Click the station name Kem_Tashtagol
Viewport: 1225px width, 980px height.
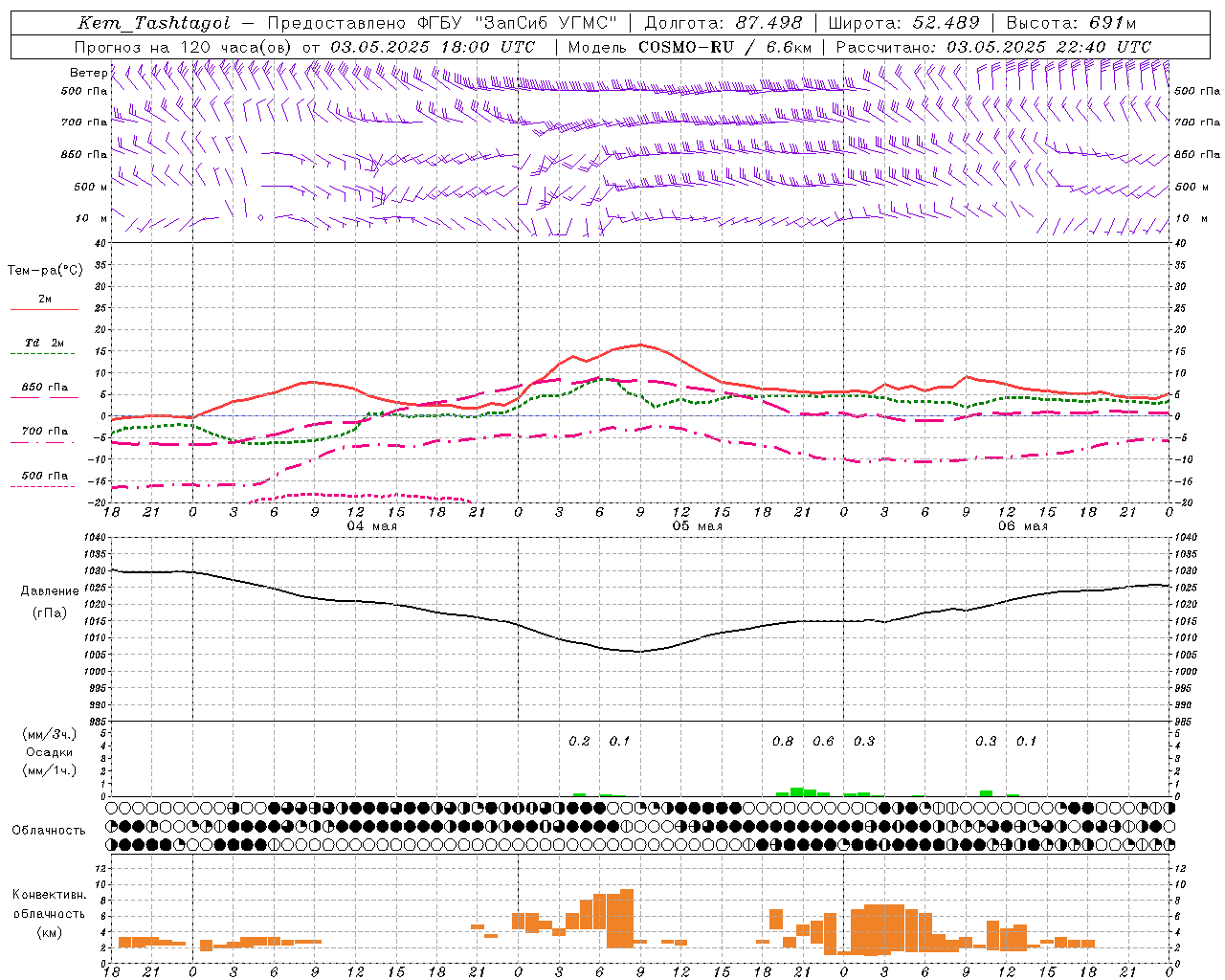point(154,23)
